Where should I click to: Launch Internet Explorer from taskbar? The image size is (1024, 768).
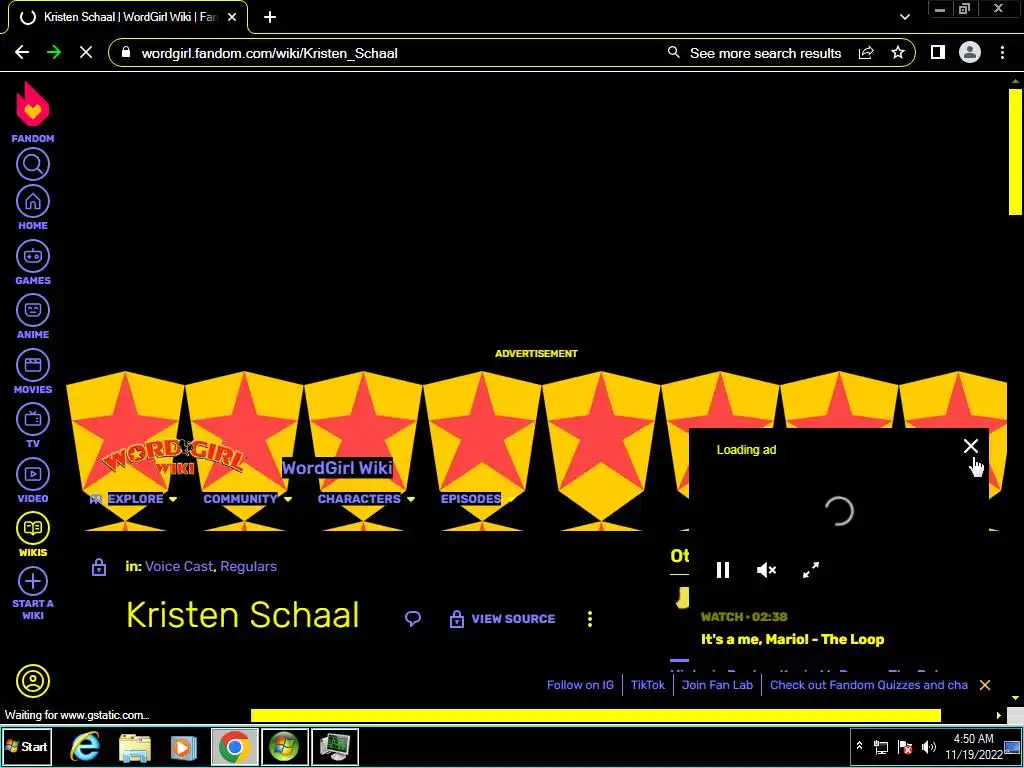tap(85, 746)
